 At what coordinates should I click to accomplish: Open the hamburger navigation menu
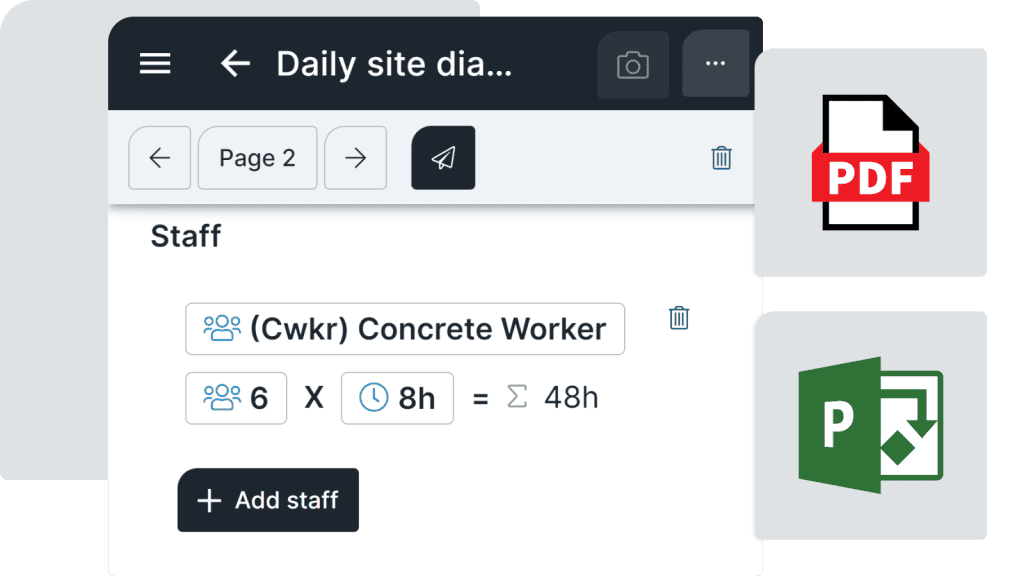pyautogui.click(x=155, y=64)
